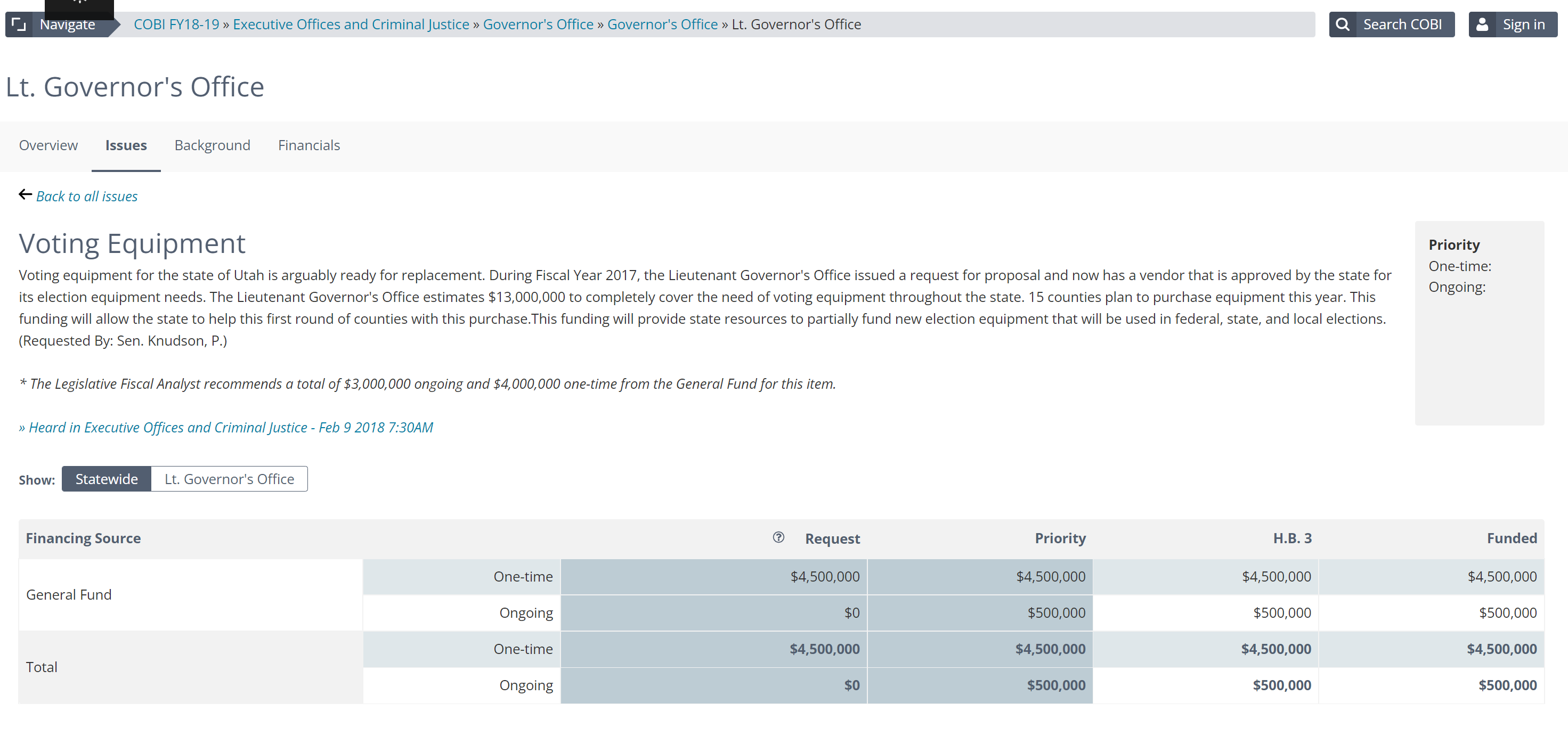The image size is (1568, 736).
Task: Click the back arrow icon
Action: point(25,194)
